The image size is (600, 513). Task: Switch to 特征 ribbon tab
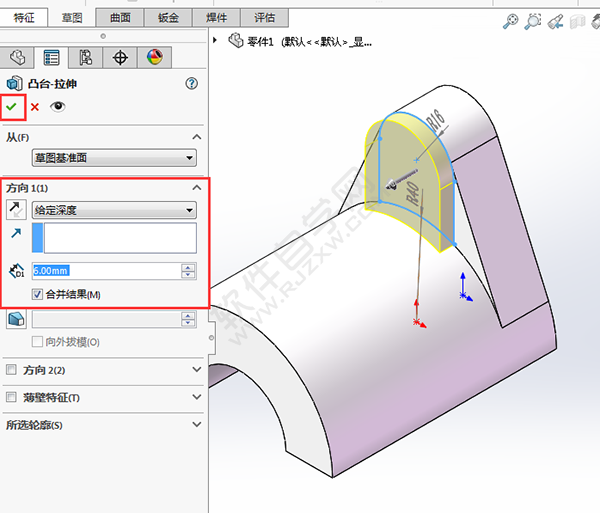tap(24, 18)
